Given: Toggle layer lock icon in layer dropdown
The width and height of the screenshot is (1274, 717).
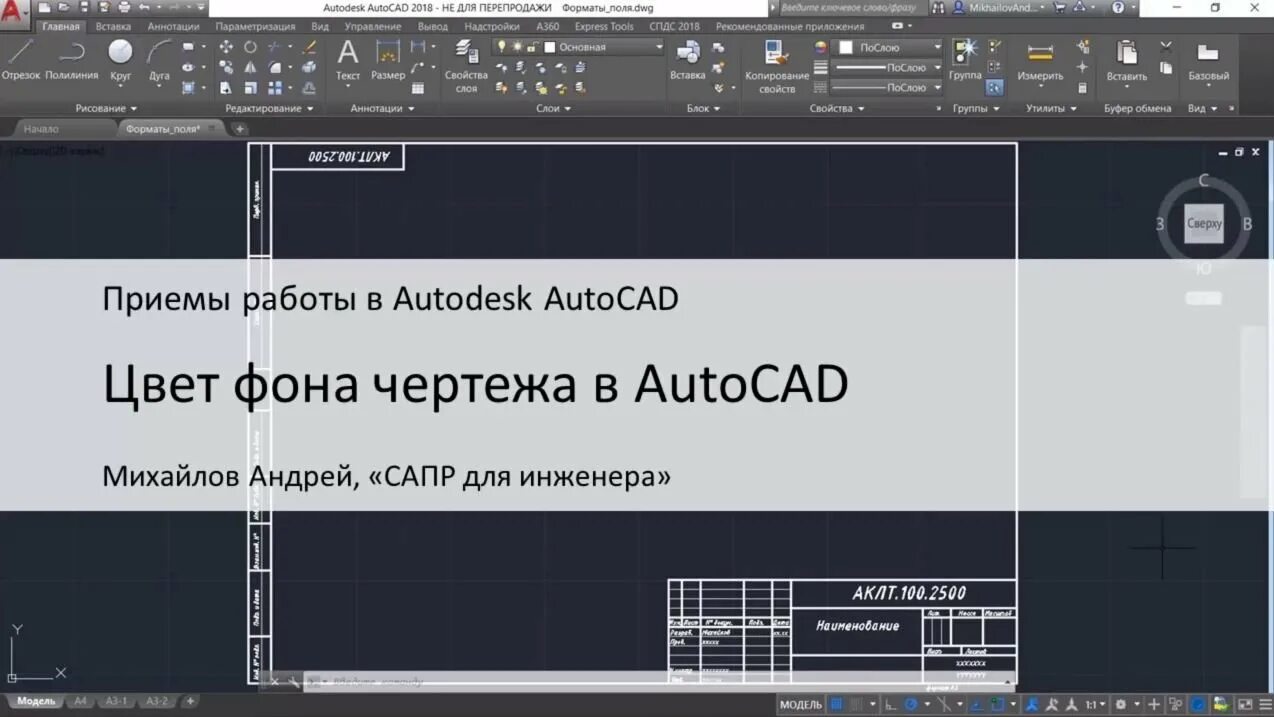Looking at the screenshot, I should pyautogui.click(x=532, y=47).
